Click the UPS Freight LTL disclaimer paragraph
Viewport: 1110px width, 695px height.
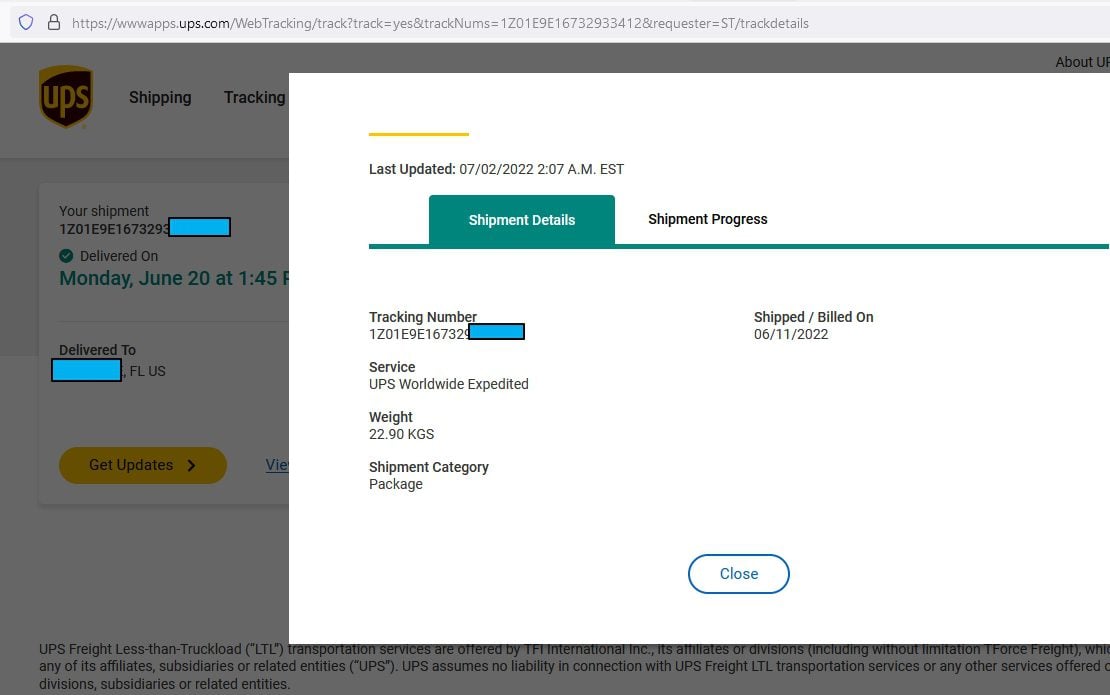point(574,667)
